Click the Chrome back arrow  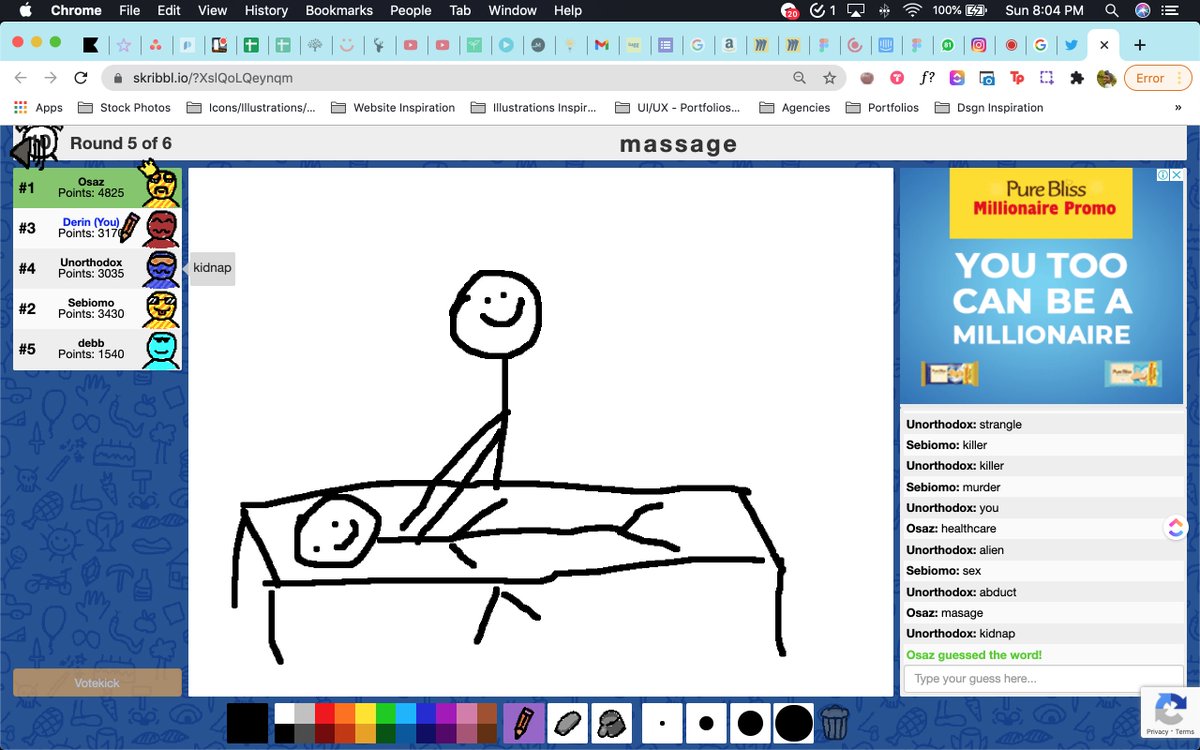click(x=21, y=78)
